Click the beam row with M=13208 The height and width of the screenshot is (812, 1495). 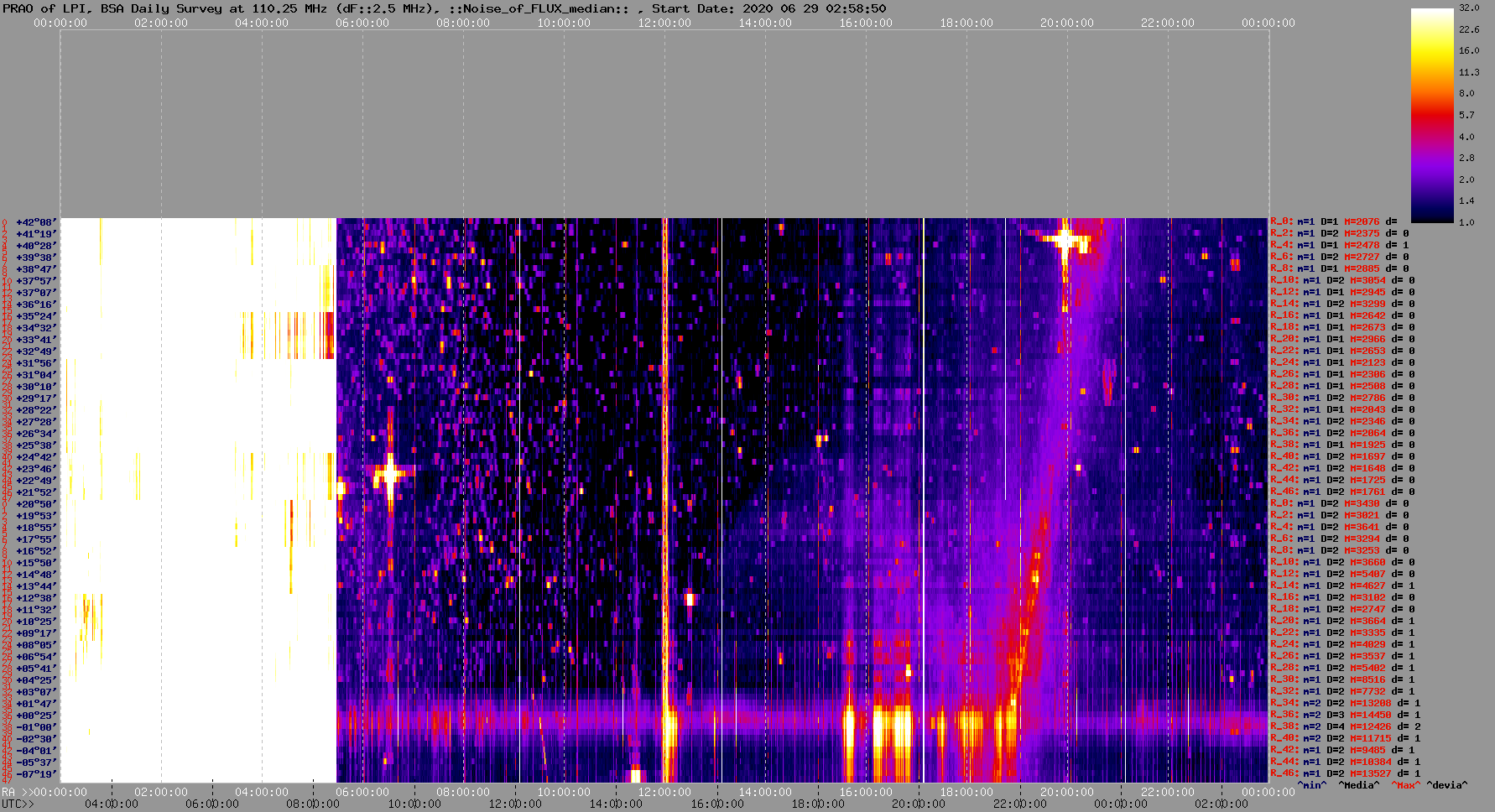click(x=1346, y=704)
